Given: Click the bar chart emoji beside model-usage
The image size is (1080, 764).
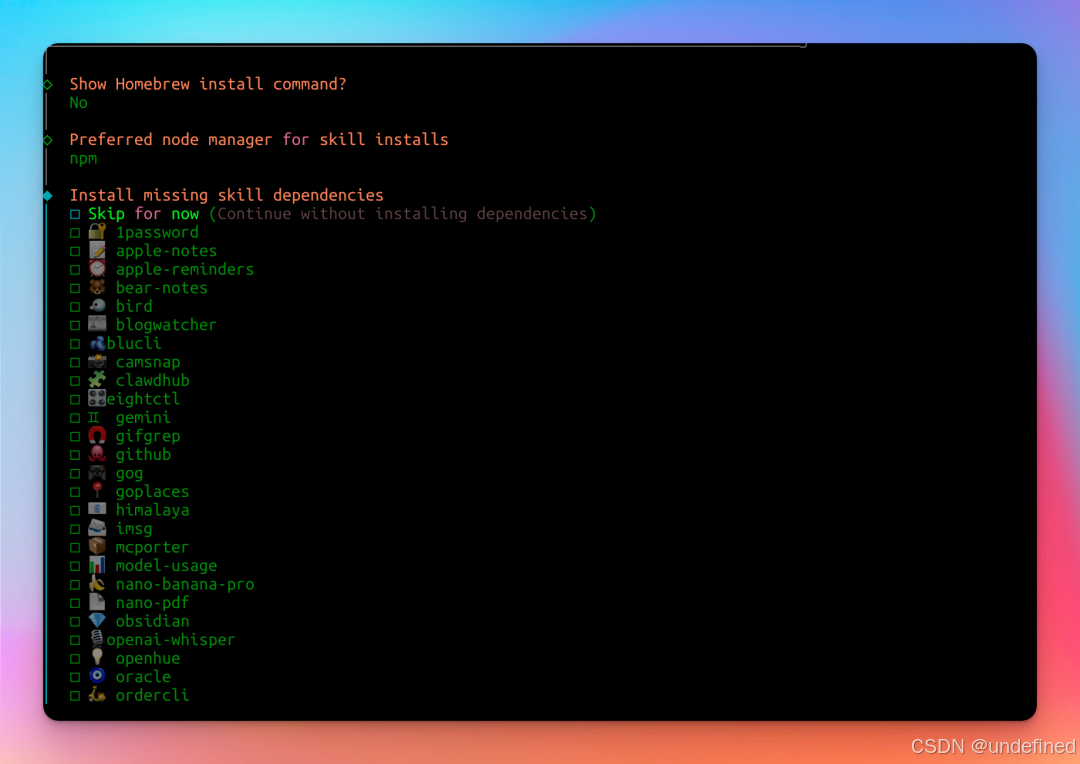Looking at the screenshot, I should pos(97,566).
